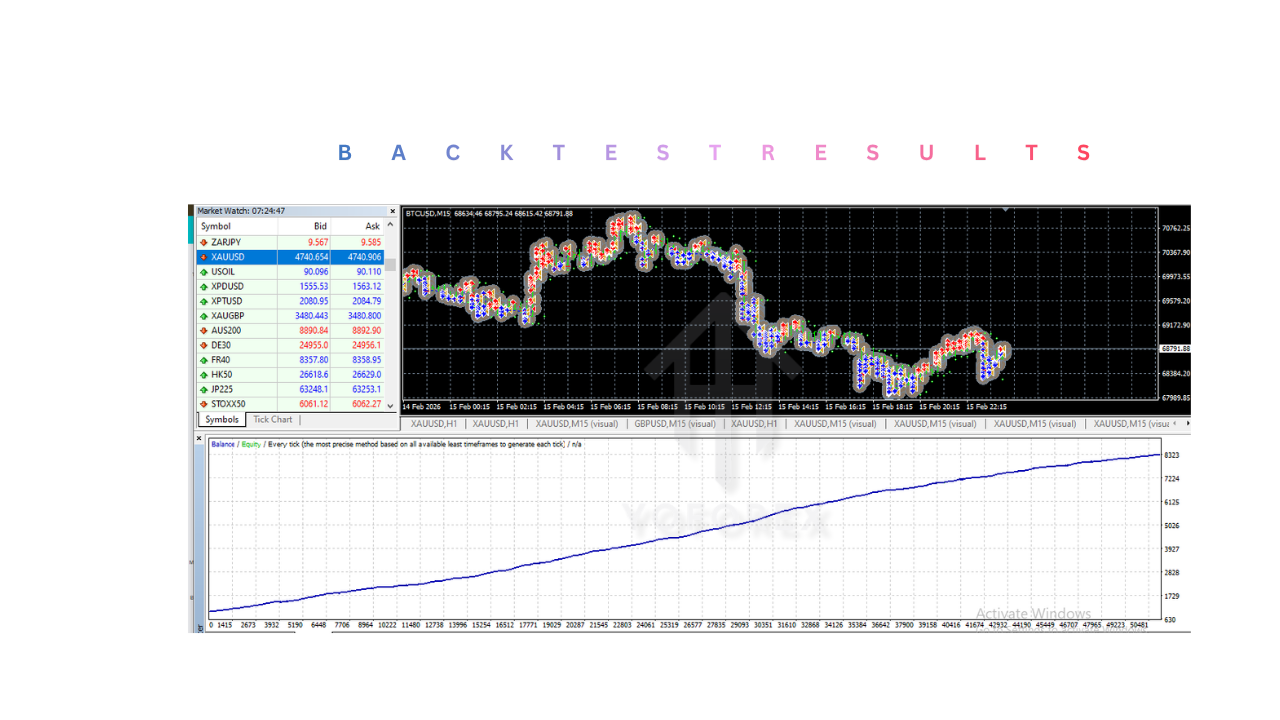1280x720 pixels.
Task: Click the 8323 balance axis value
Action: (x=1172, y=455)
